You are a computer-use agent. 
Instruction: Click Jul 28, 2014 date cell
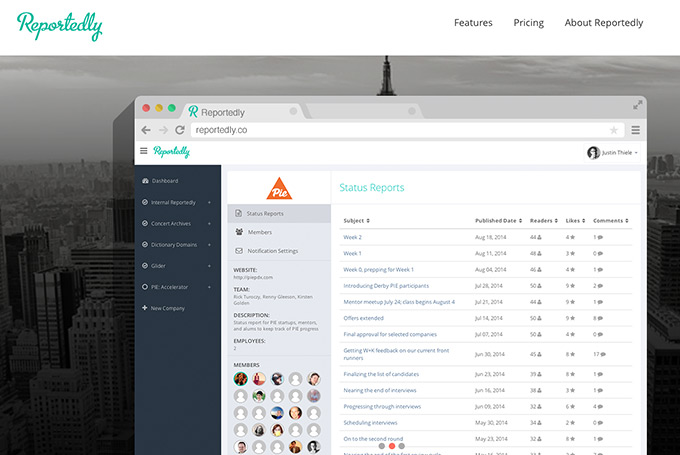[489, 286]
